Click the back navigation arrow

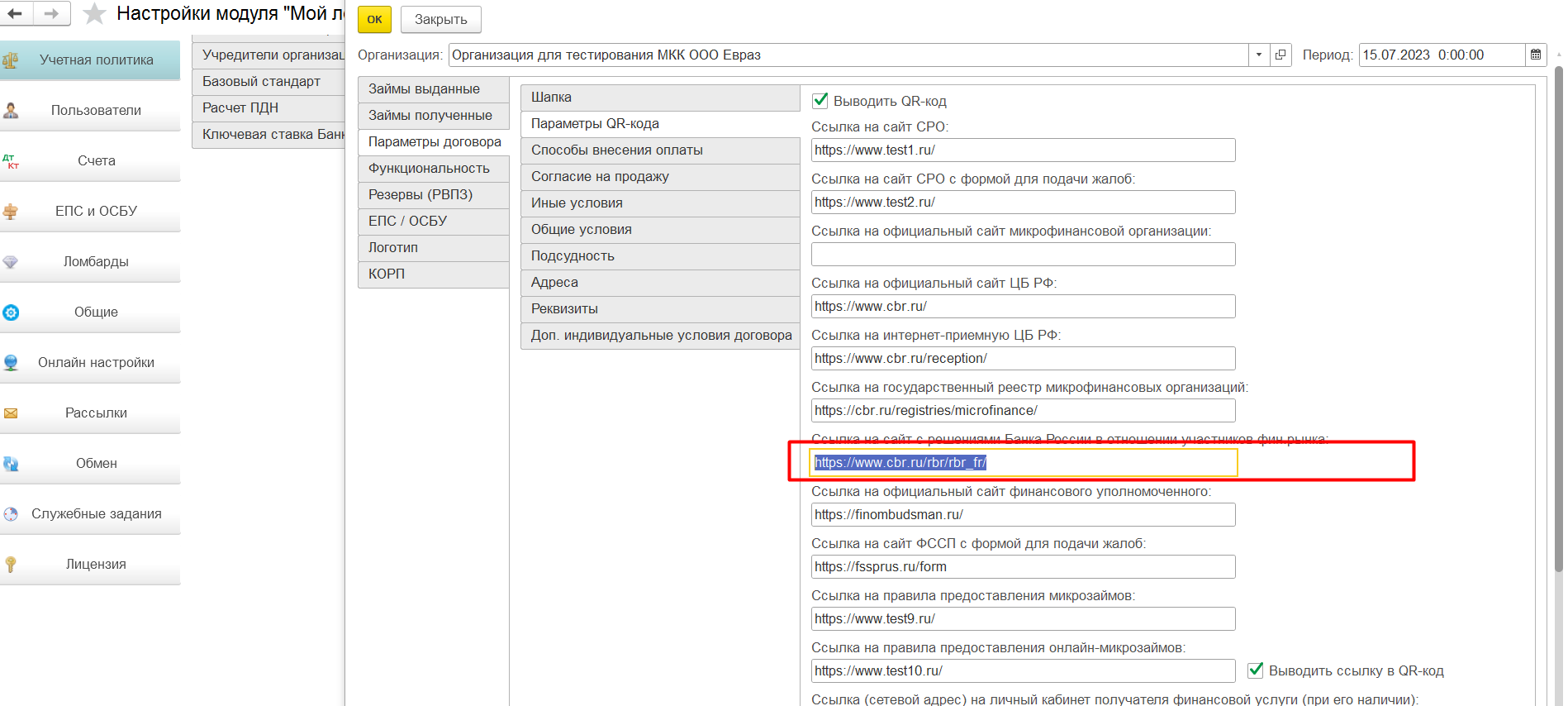pyautogui.click(x=15, y=13)
